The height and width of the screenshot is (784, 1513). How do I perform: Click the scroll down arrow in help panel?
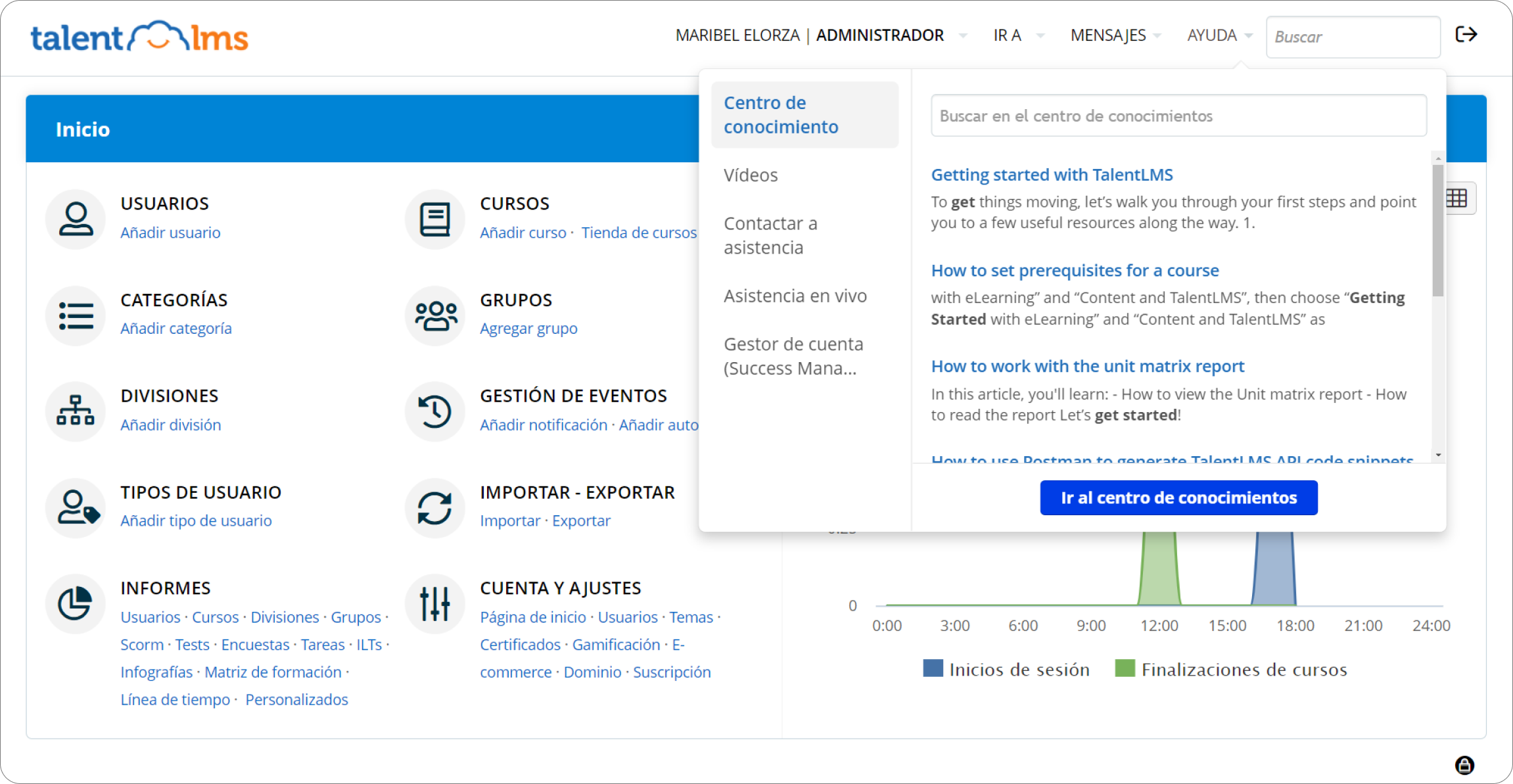point(1438,455)
